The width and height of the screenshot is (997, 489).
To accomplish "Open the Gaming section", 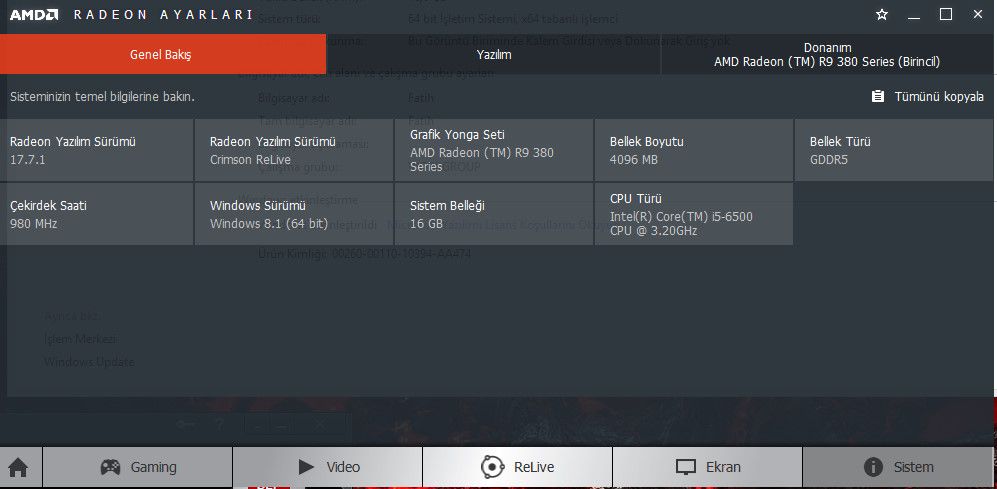I will point(138,467).
